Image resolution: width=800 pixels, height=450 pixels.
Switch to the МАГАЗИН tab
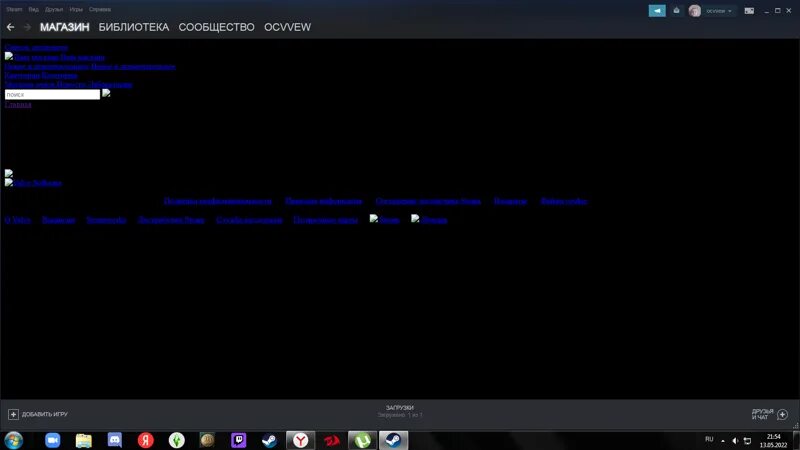click(x=65, y=27)
